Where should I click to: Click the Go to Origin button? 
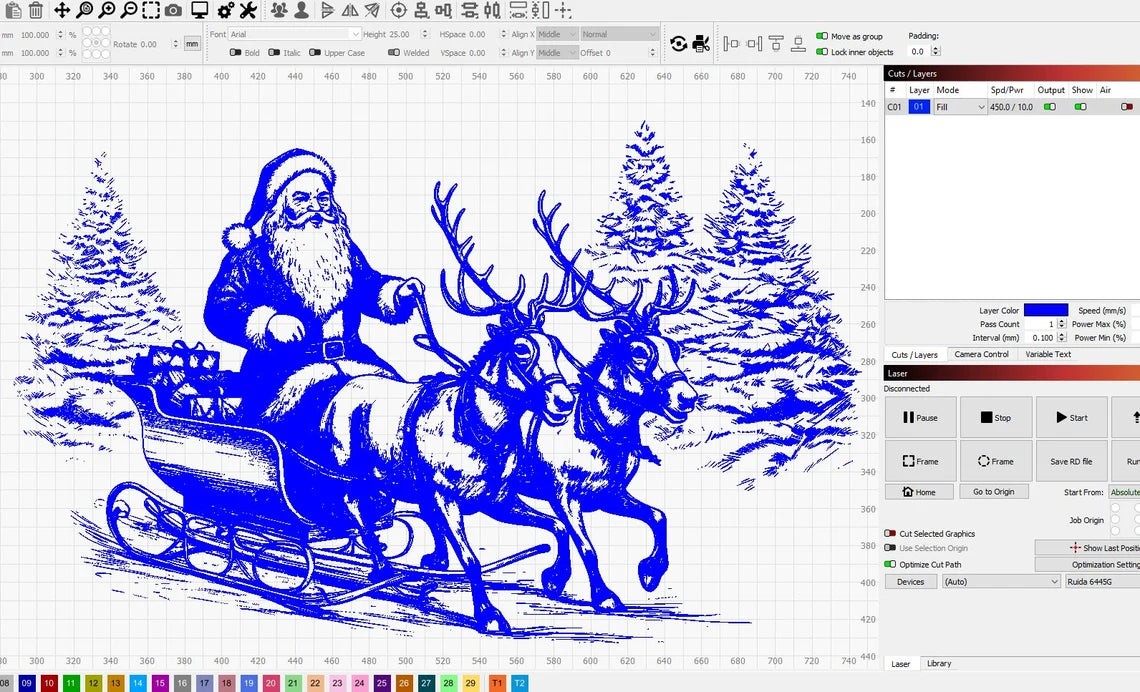coord(993,492)
